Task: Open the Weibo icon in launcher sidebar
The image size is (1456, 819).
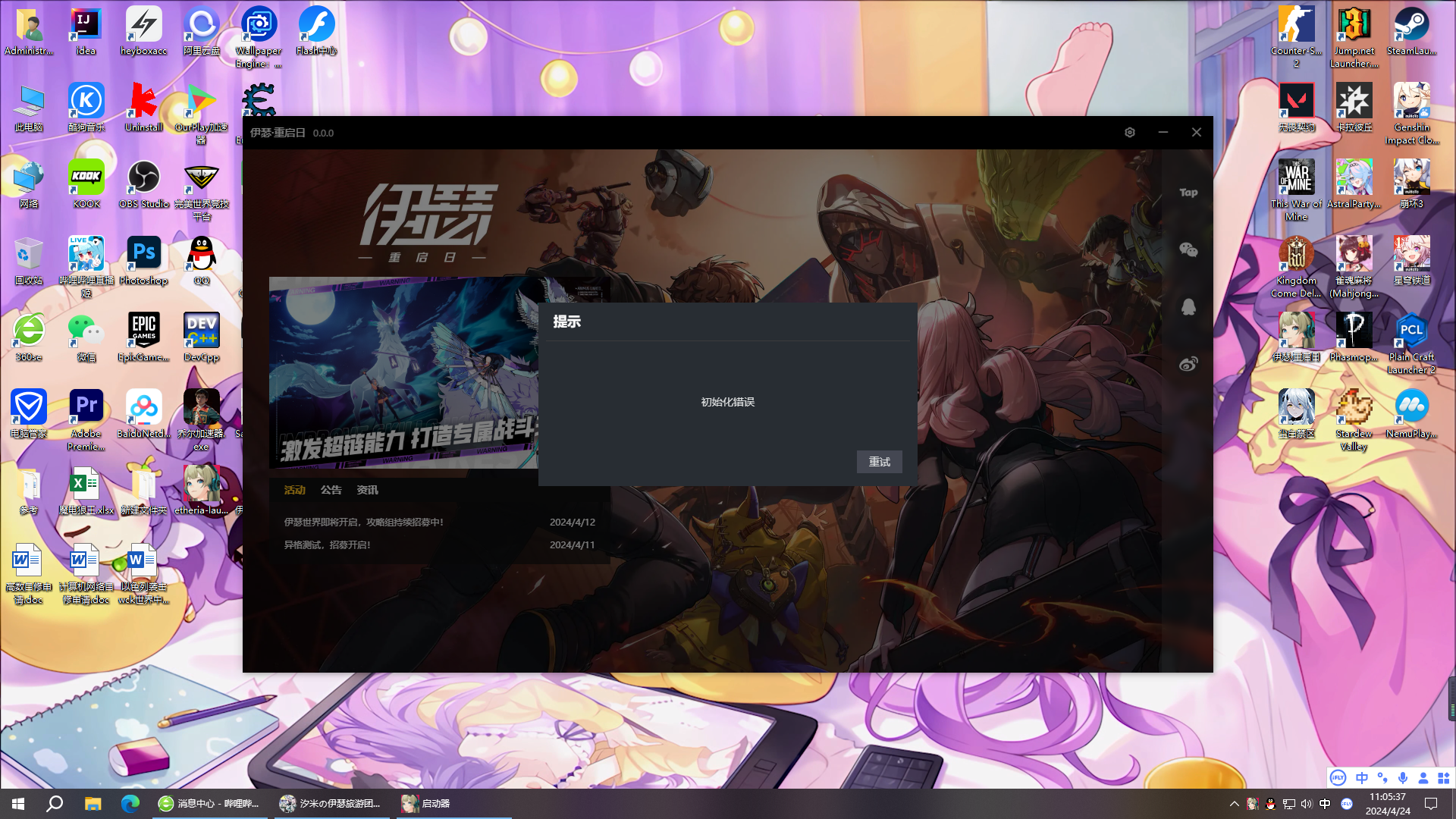Action: click(1188, 363)
